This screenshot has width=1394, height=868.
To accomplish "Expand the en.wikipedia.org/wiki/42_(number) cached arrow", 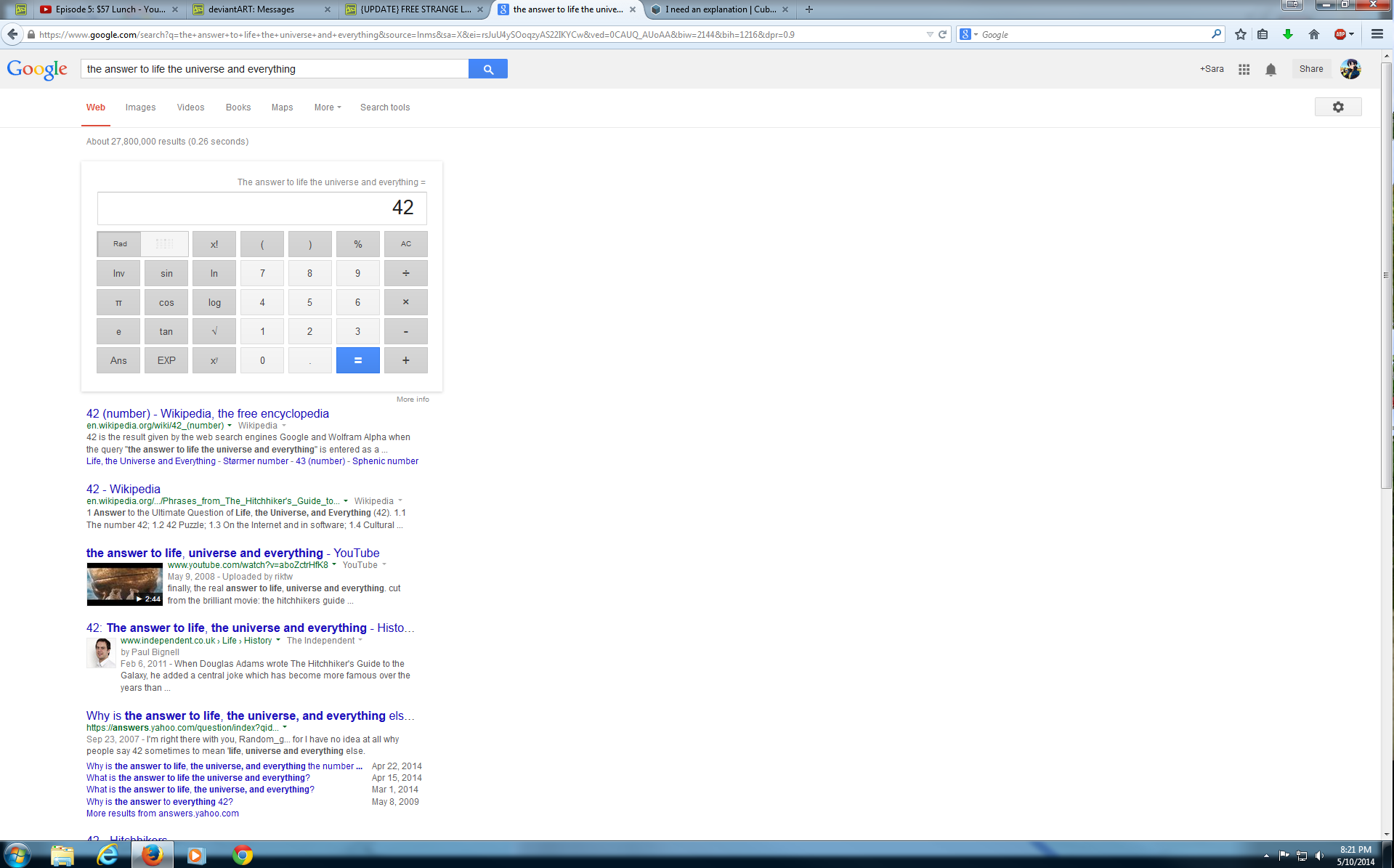I will click(230, 426).
